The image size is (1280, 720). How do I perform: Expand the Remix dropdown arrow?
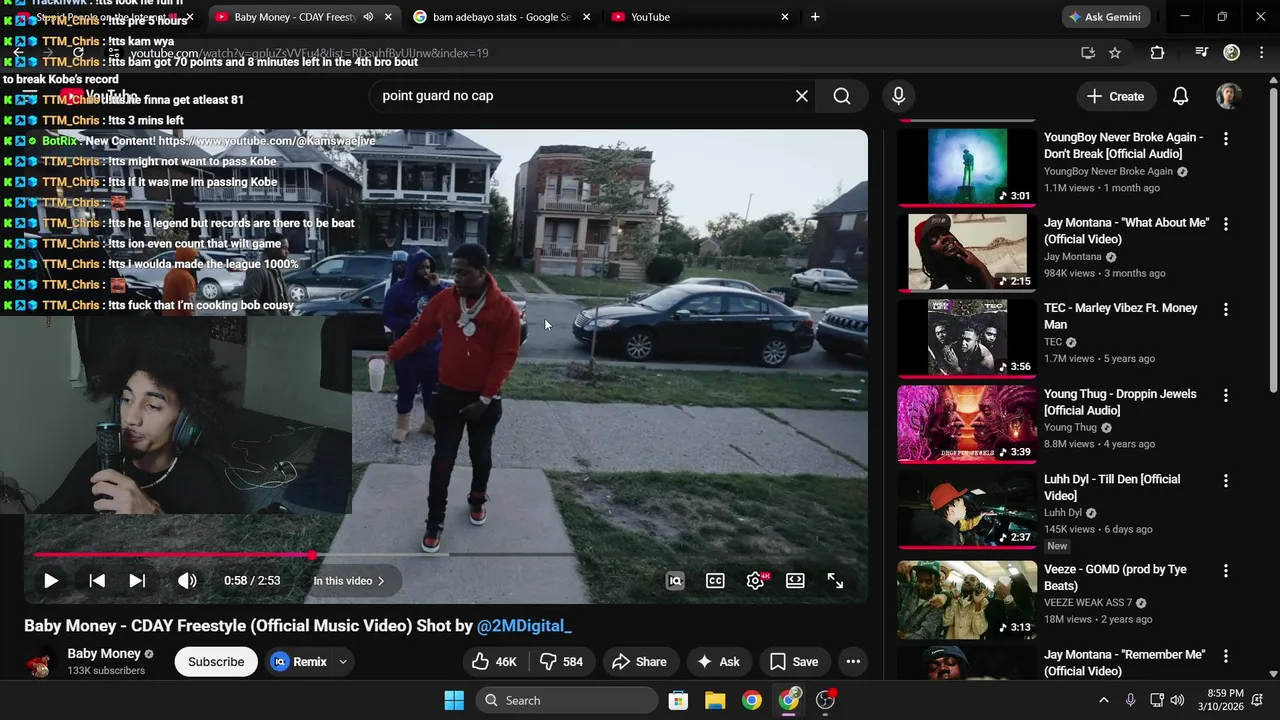[343, 662]
